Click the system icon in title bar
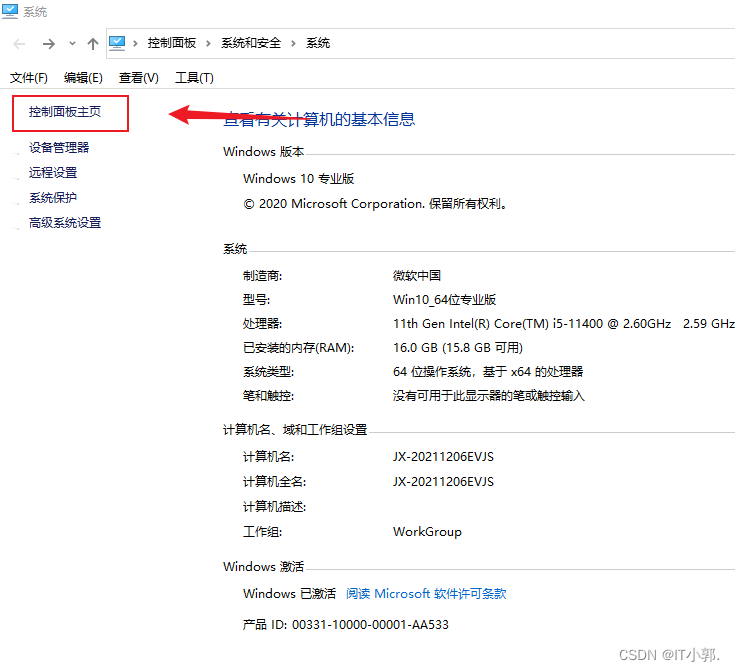735x671 pixels. click(10, 11)
